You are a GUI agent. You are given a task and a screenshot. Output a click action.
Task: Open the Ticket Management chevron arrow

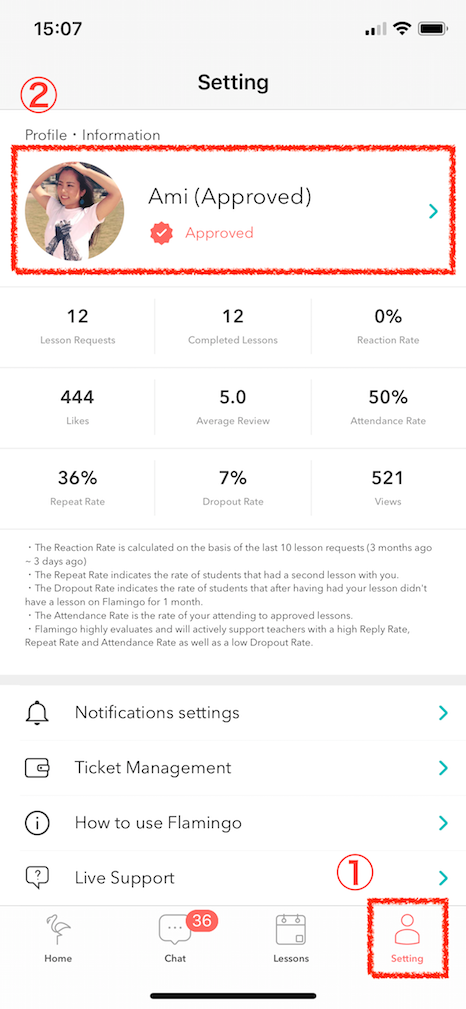(443, 768)
